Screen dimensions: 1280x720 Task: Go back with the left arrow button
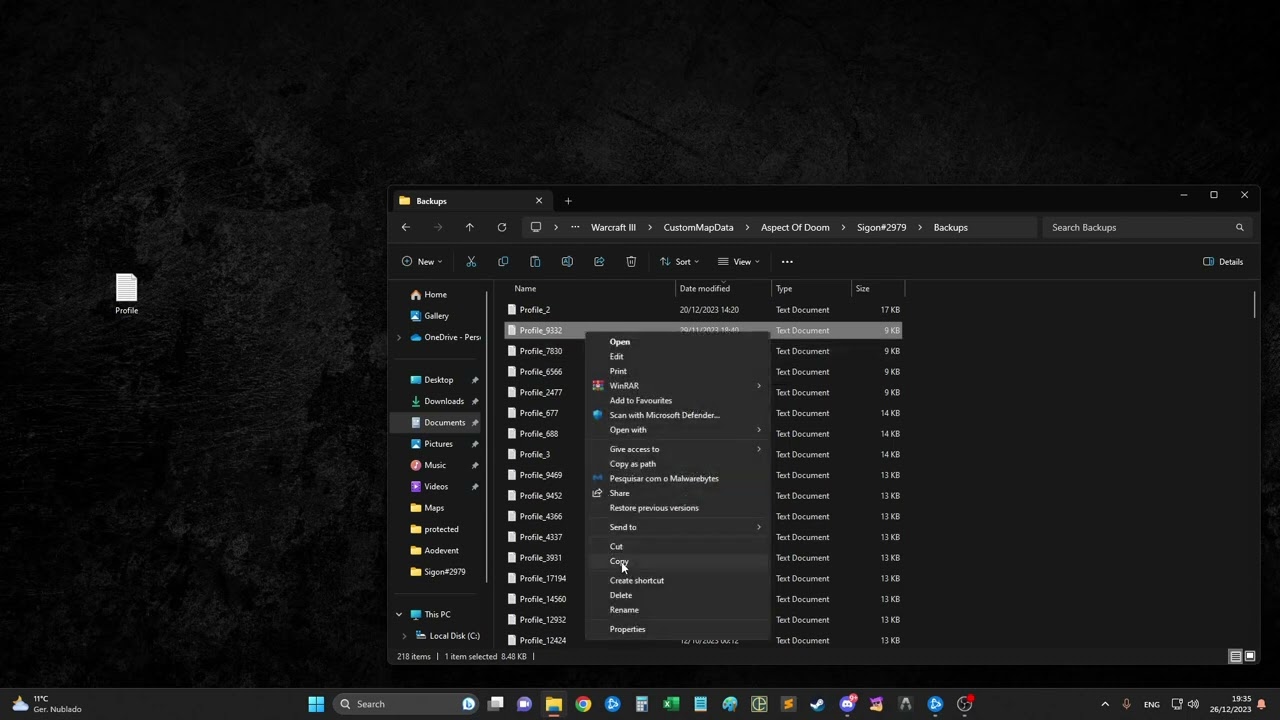(405, 227)
